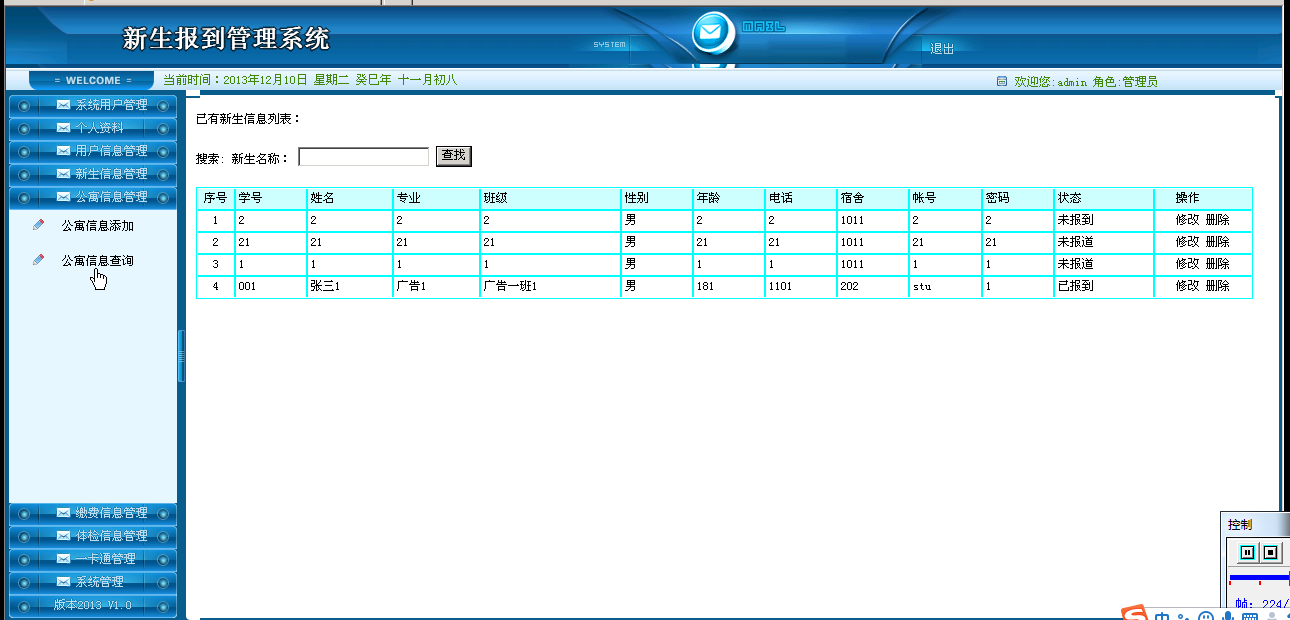
Task: Click 修改 in row with 序号 1
Action: (1187, 220)
